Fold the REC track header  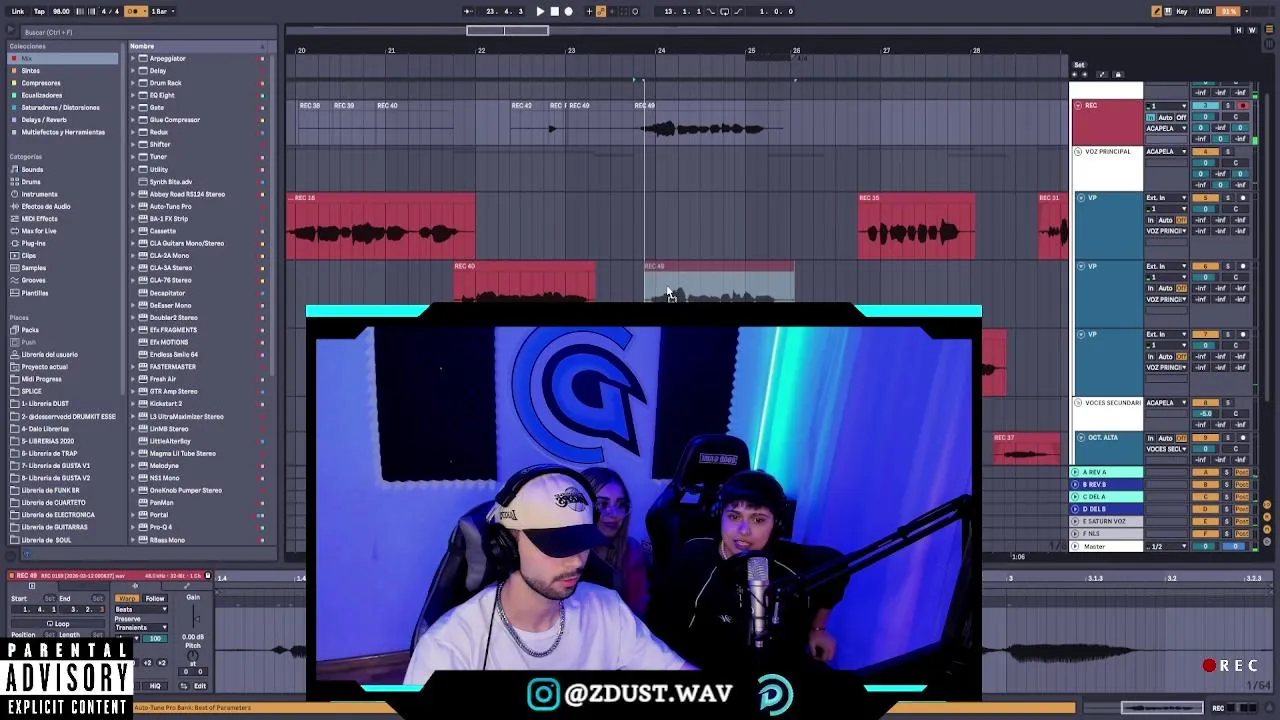coord(1079,105)
